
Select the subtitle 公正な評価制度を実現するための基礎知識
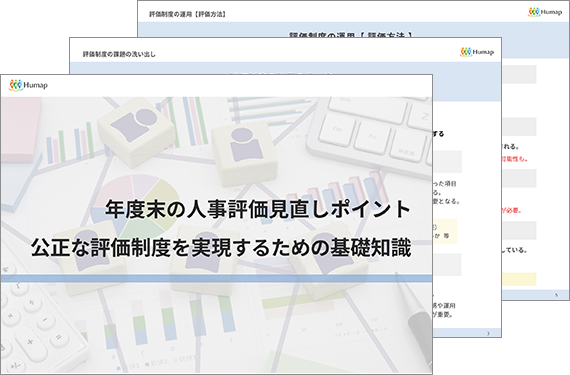click(221, 248)
